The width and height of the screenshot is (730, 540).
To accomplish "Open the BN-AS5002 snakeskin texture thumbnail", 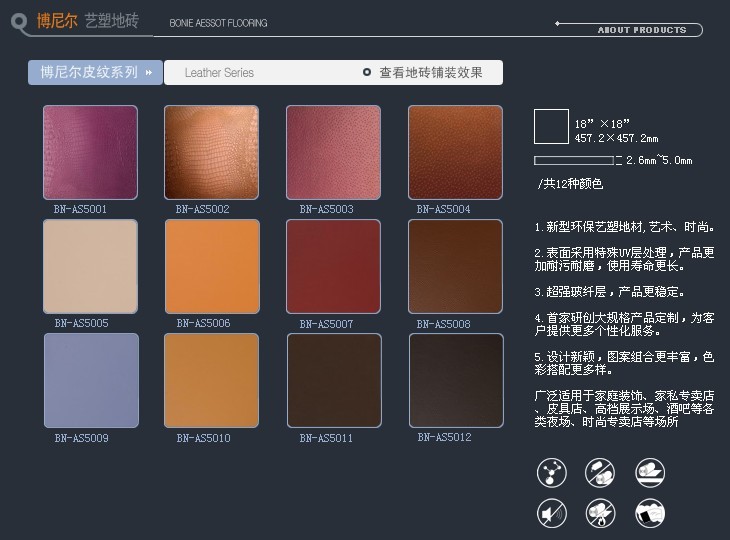I will [x=211, y=153].
